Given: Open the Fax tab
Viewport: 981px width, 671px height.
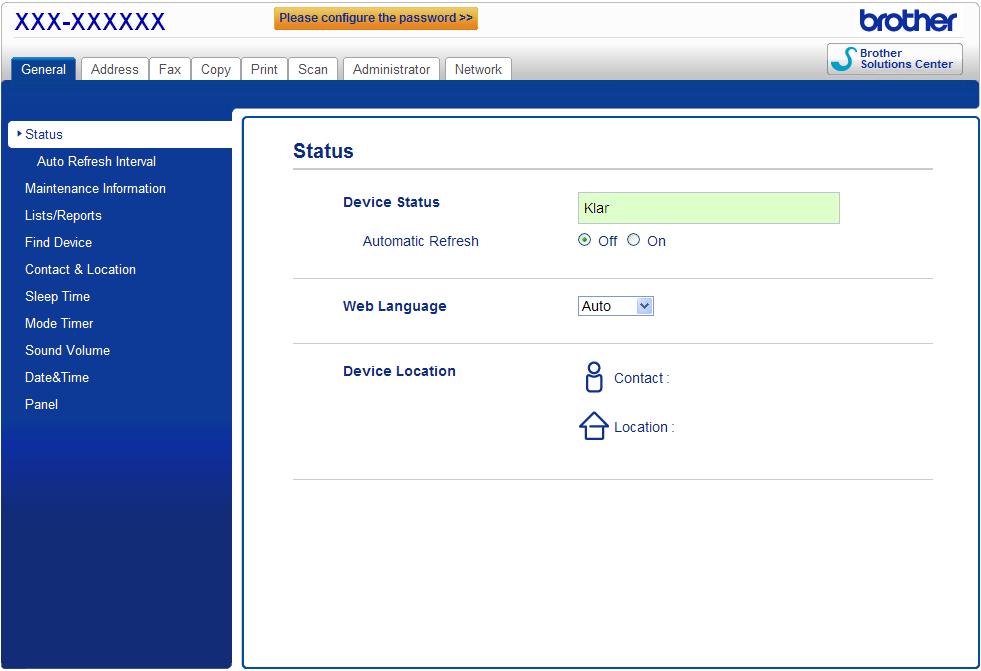Looking at the screenshot, I should tap(170, 69).
